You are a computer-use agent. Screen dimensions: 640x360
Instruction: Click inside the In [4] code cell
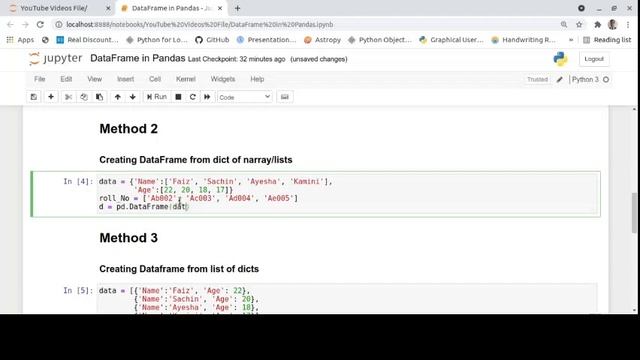348,194
